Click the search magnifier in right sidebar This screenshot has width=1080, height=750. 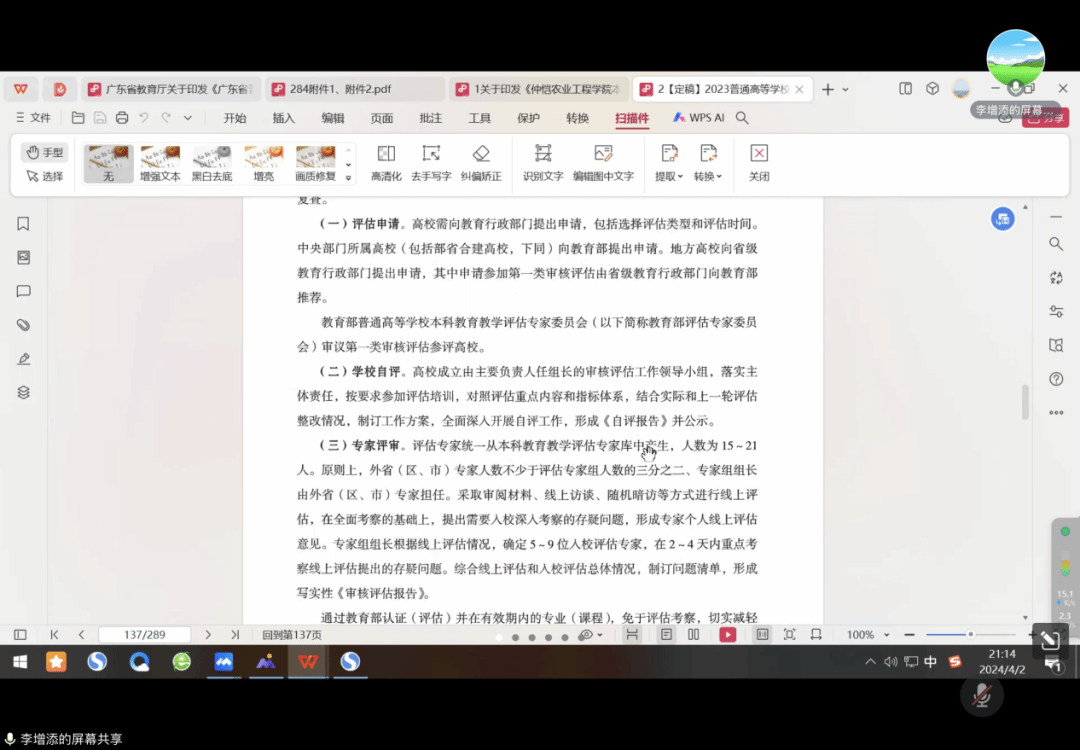[1056, 243]
